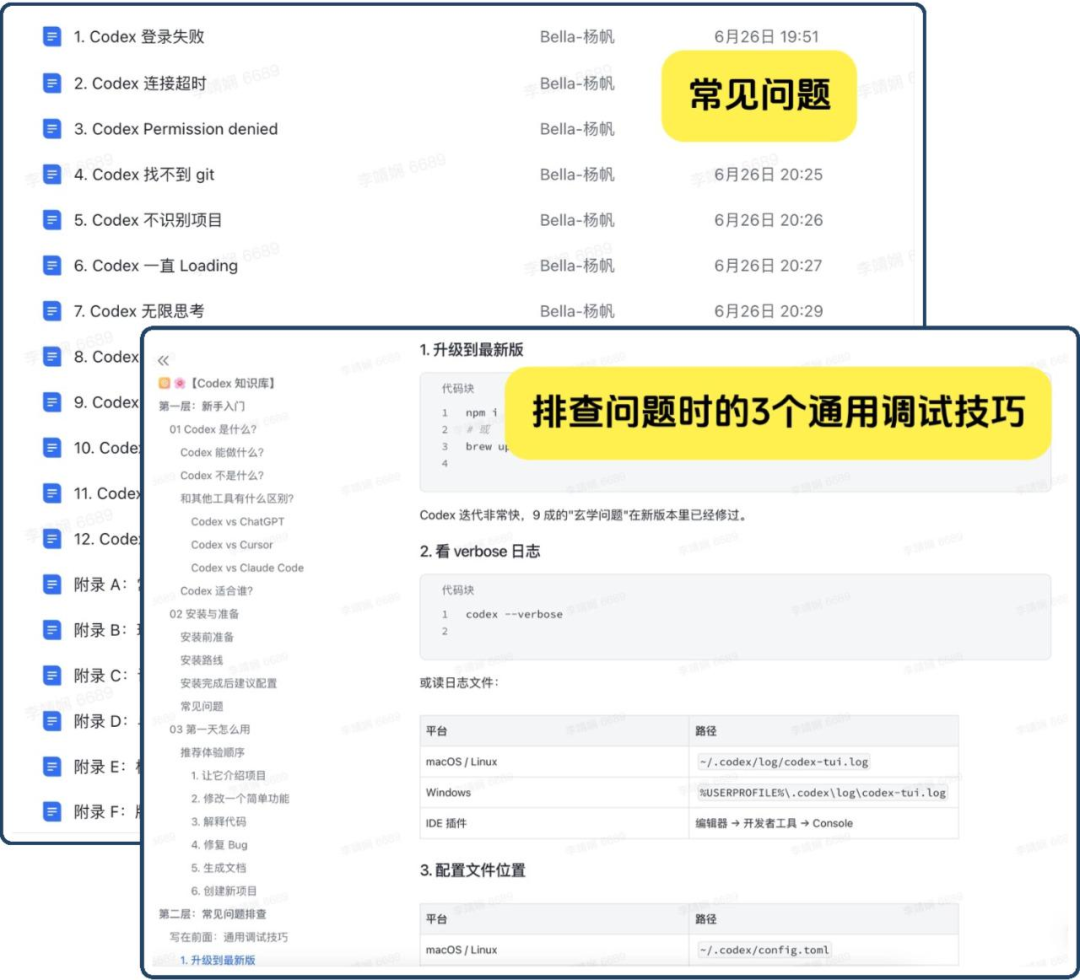The width and height of the screenshot is (1080, 980).
Task: Click the document icon of row 11
Action: (52, 493)
